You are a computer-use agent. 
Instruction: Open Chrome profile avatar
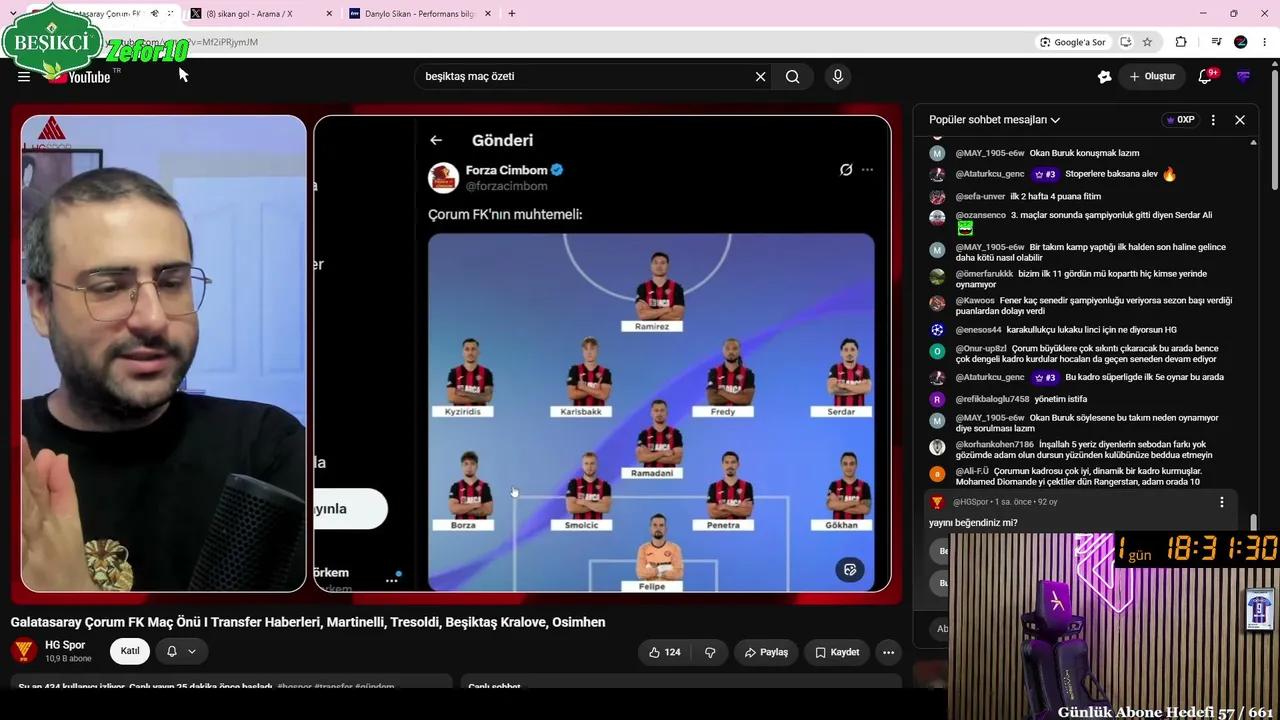pyautogui.click(x=1241, y=42)
